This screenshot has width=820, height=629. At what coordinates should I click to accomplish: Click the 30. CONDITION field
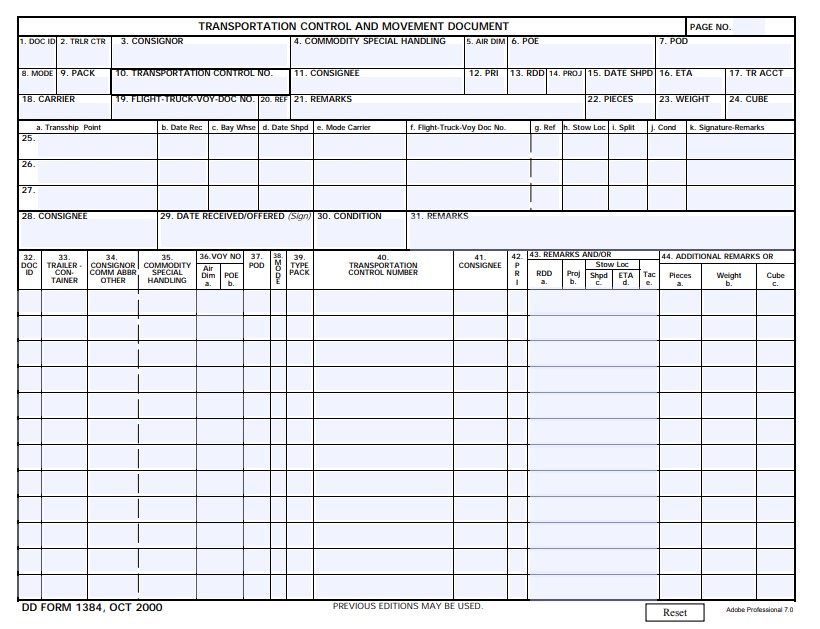pos(360,235)
